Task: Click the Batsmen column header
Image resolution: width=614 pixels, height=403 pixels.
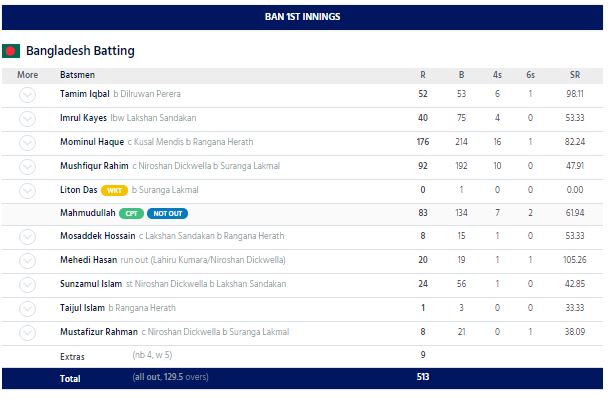Action: (77, 74)
